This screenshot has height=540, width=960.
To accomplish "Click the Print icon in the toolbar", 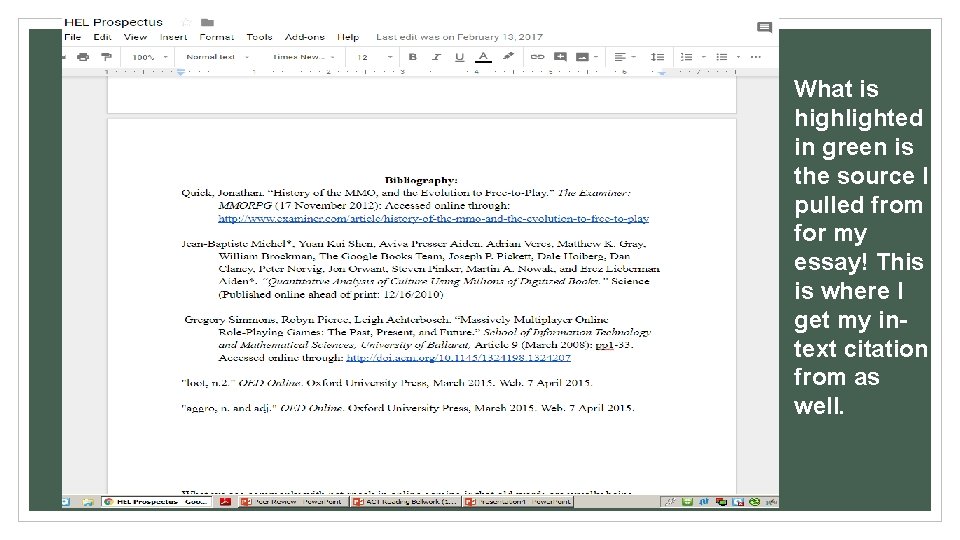I will click(x=83, y=57).
